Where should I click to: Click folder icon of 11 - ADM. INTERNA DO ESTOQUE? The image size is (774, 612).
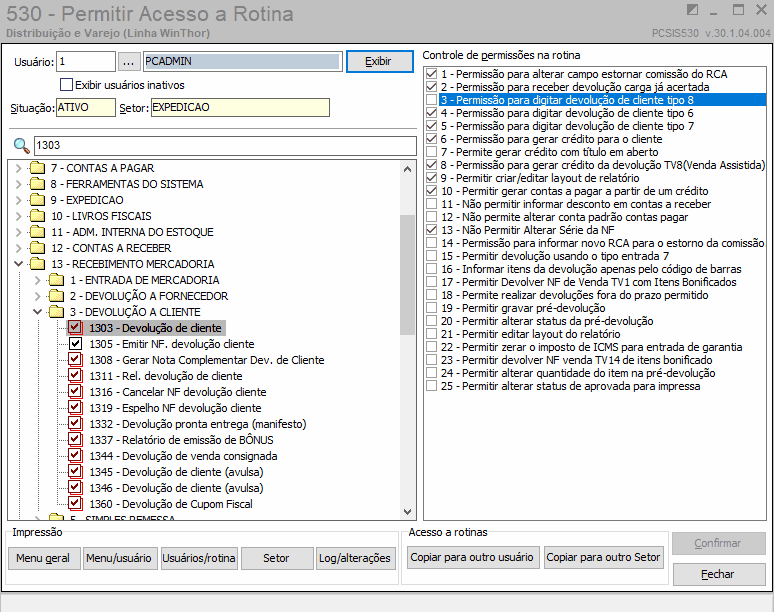[x=37, y=232]
